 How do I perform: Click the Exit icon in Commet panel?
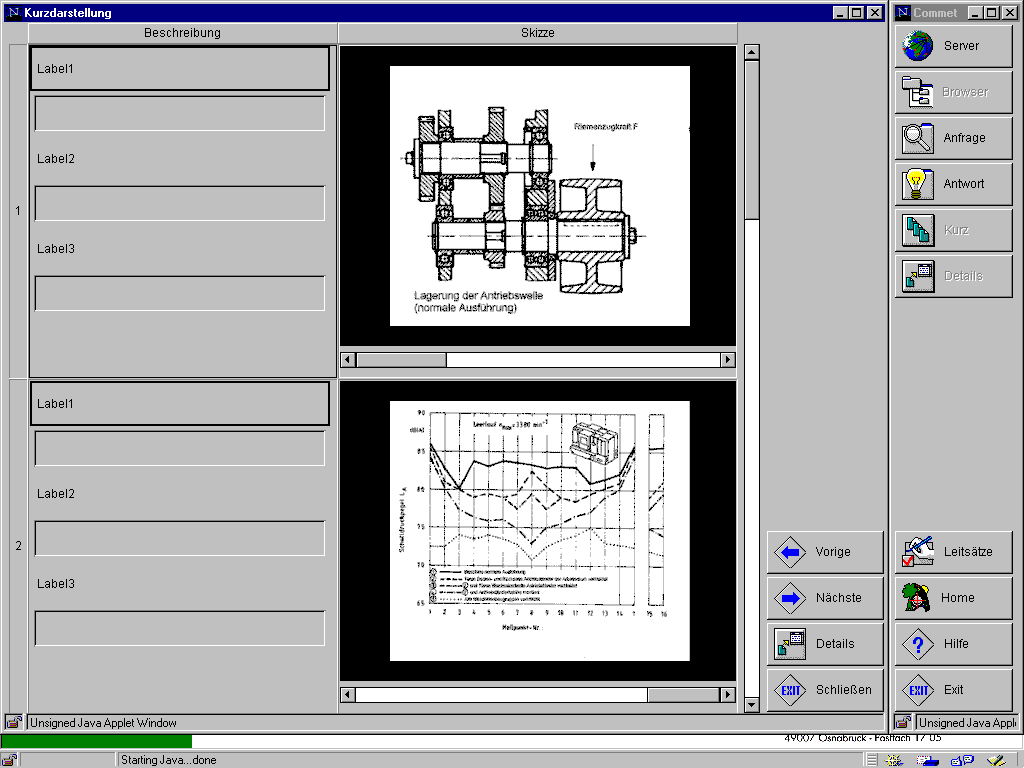(x=917, y=690)
